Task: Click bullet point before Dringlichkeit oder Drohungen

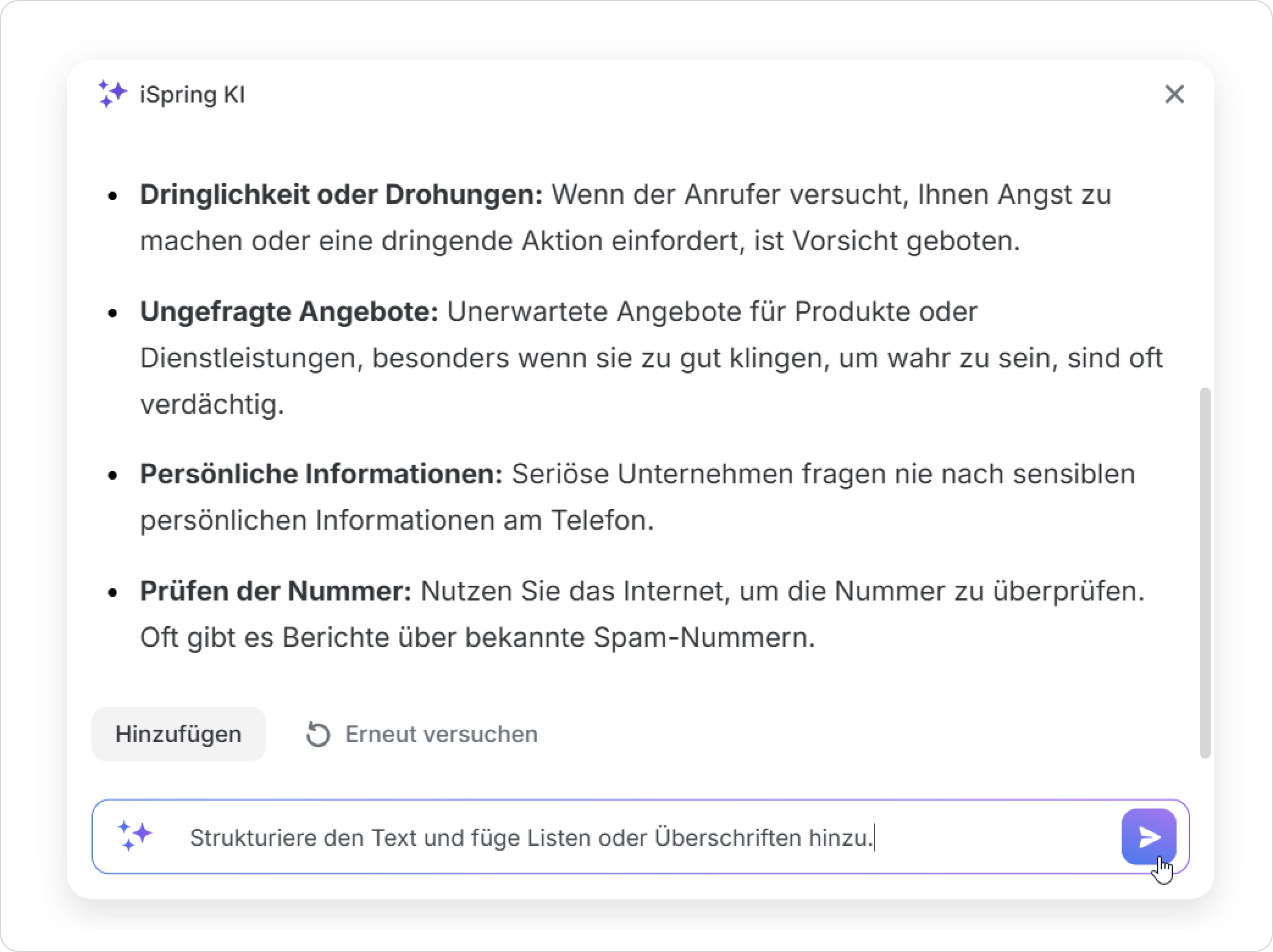Action: pyautogui.click(x=112, y=196)
